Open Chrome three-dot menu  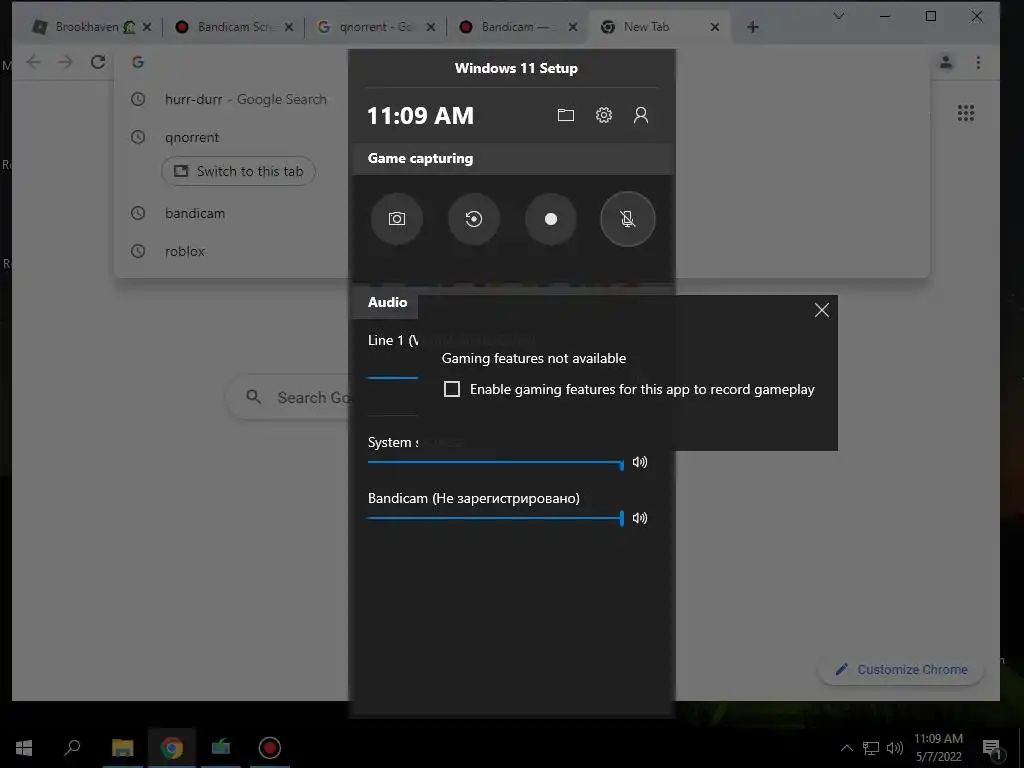click(978, 62)
